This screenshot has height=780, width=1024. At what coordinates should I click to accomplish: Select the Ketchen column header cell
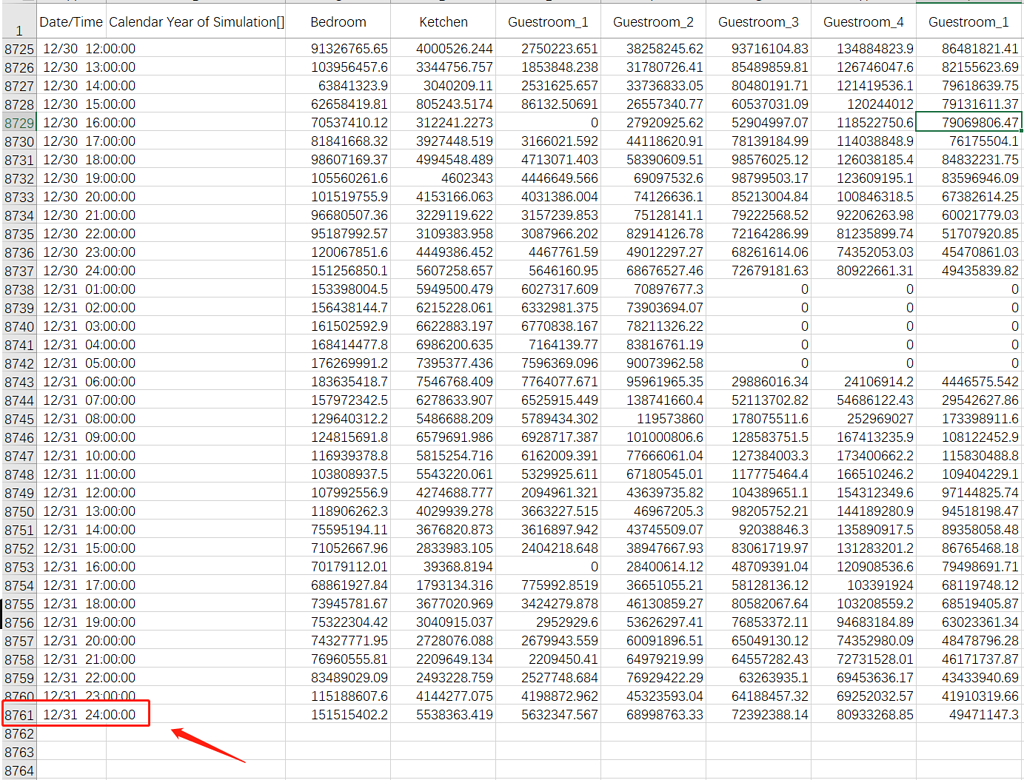click(x=443, y=22)
